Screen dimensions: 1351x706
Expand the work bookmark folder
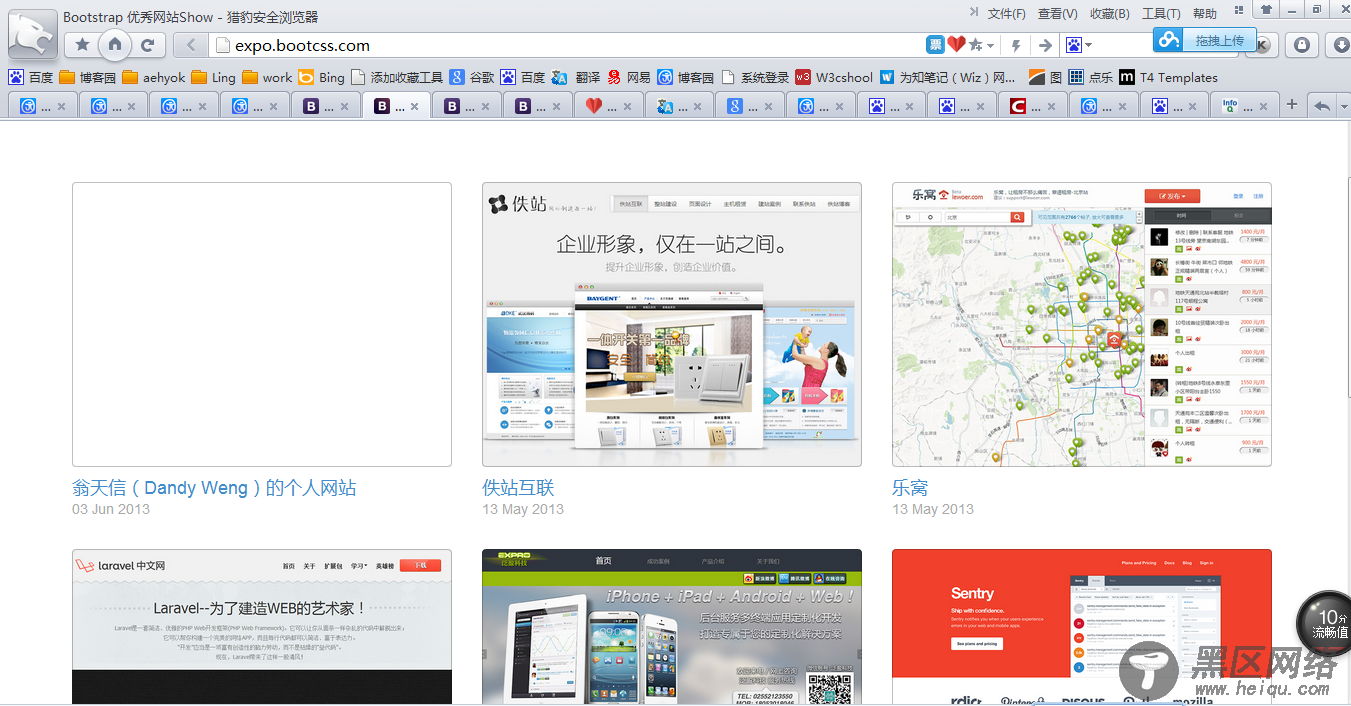(x=267, y=77)
